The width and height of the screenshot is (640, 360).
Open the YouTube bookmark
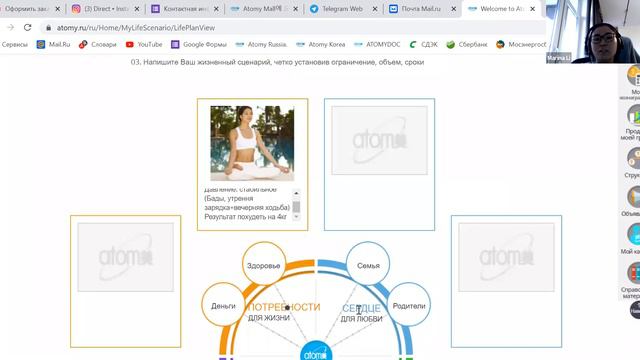144,44
